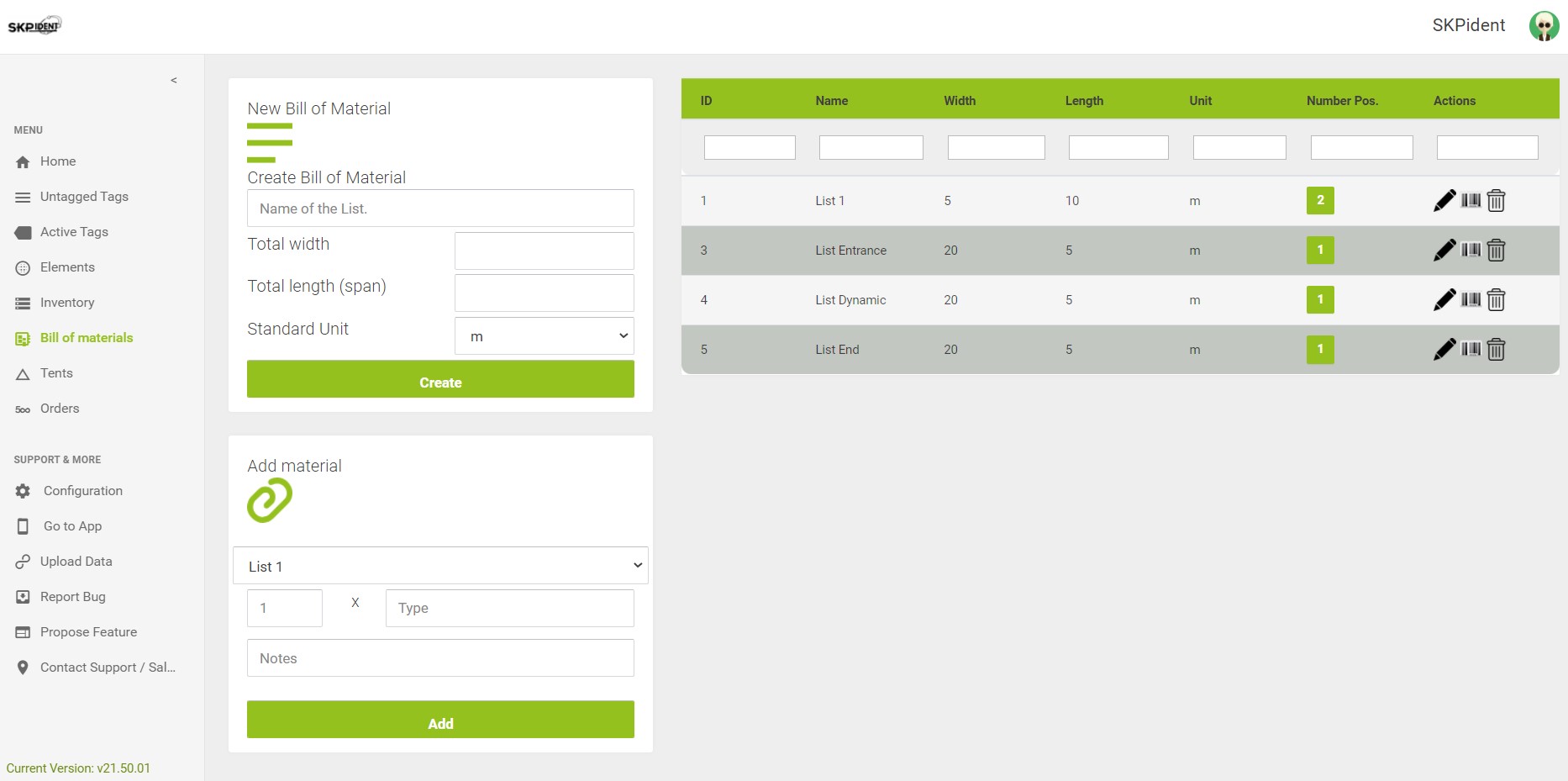This screenshot has height=781, width=1568.
Task: Open the Inventory menu item
Action: coord(67,303)
